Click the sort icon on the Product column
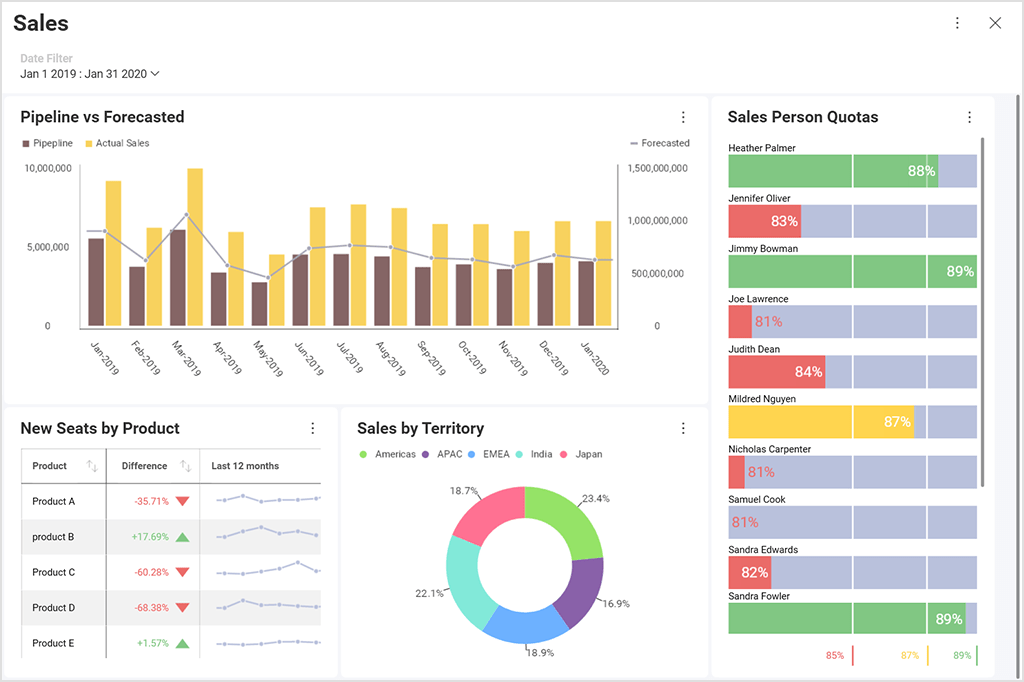 [x=92, y=465]
